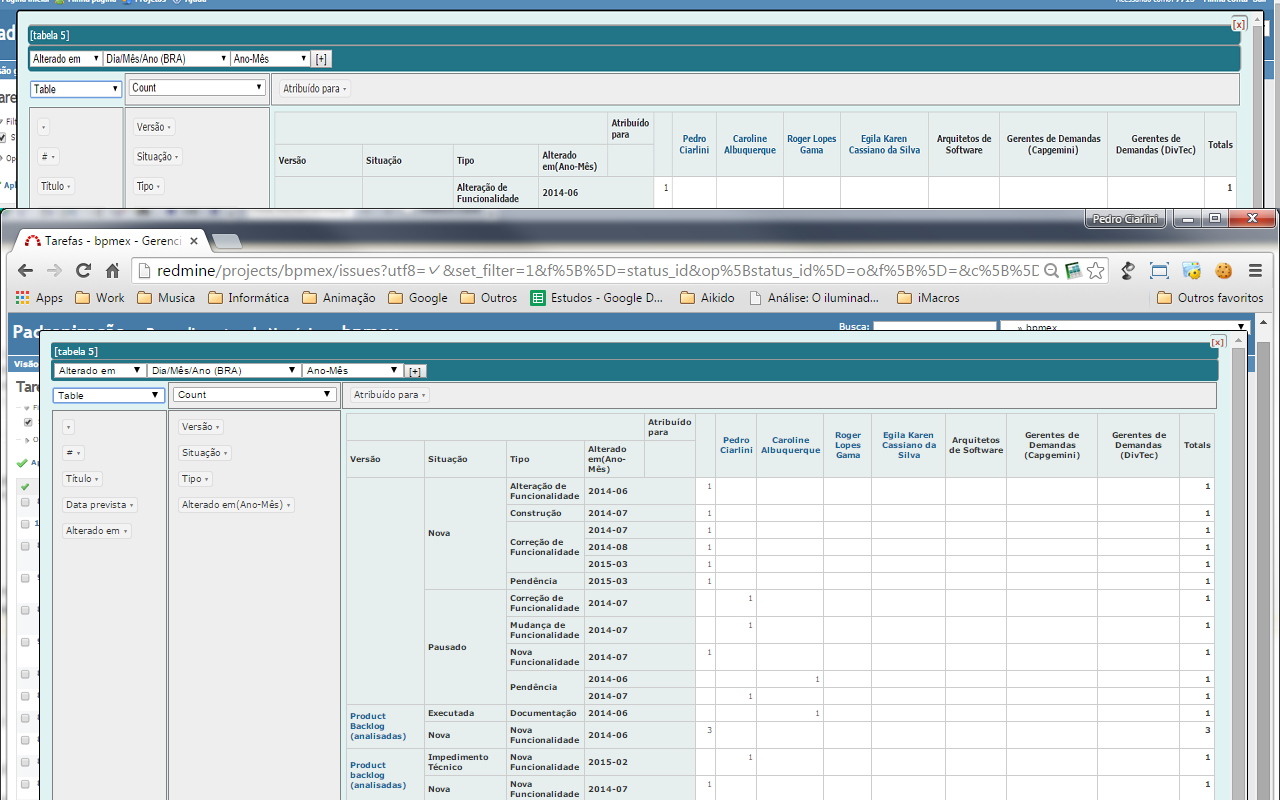1280x800 pixels.
Task: Open 'Roger Lopes Gama' link in back window
Action: click(x=811, y=144)
